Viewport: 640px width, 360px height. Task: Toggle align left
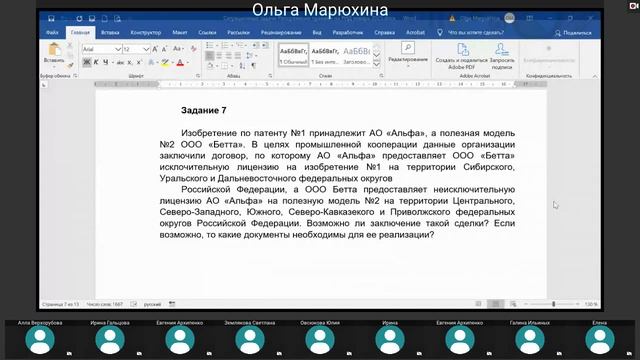click(x=210, y=56)
